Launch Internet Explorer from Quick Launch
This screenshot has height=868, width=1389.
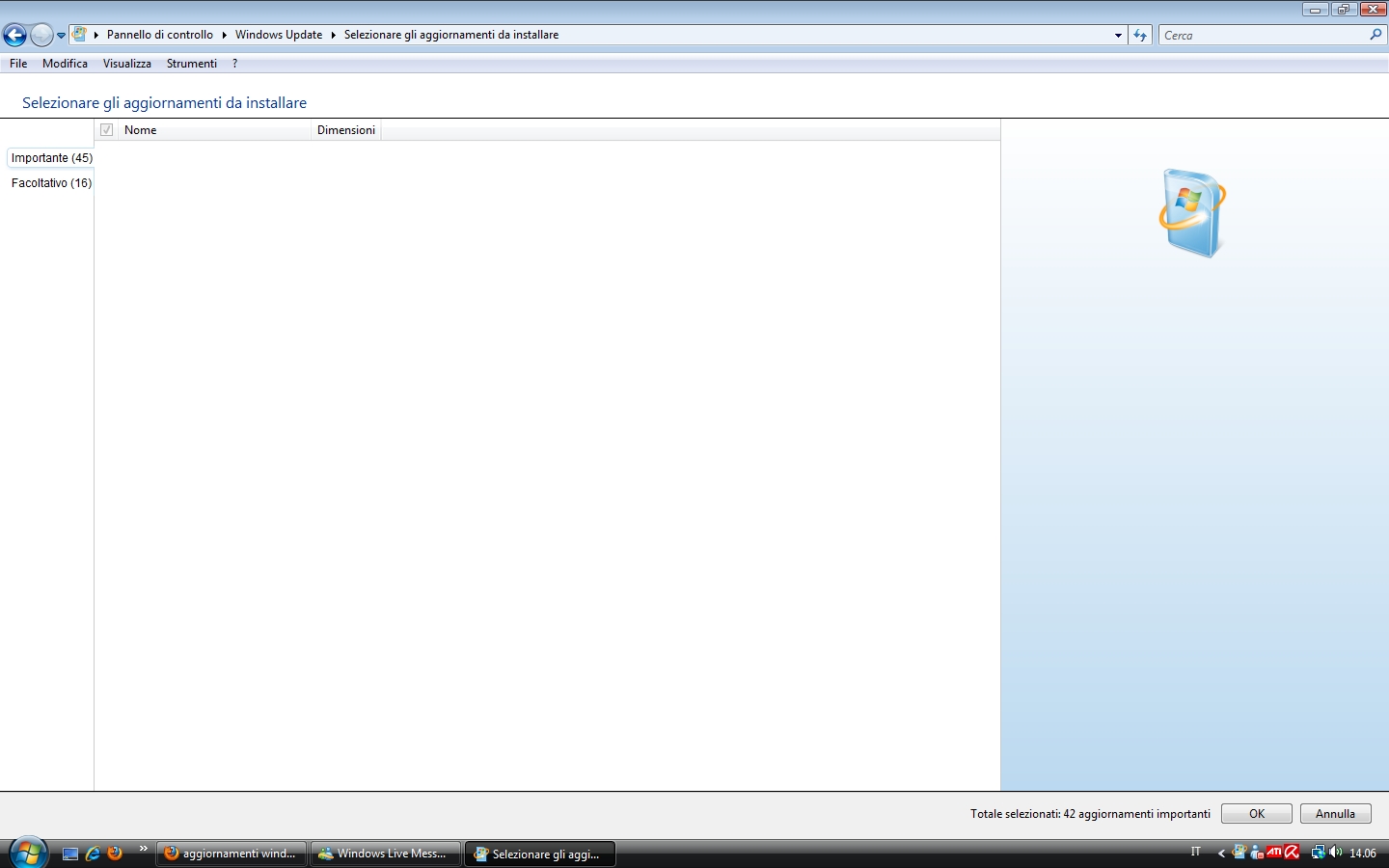tap(93, 854)
